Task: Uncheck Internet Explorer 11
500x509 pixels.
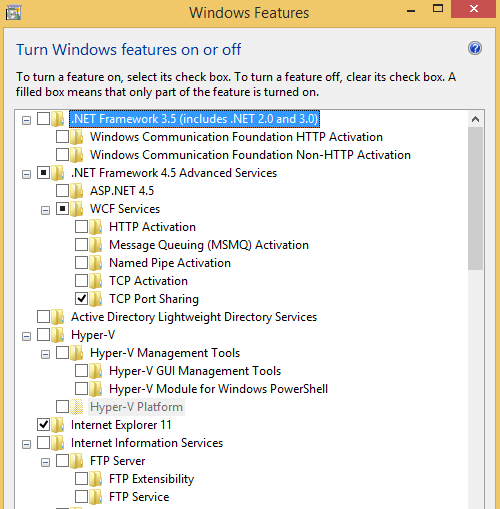Action: click(43, 425)
